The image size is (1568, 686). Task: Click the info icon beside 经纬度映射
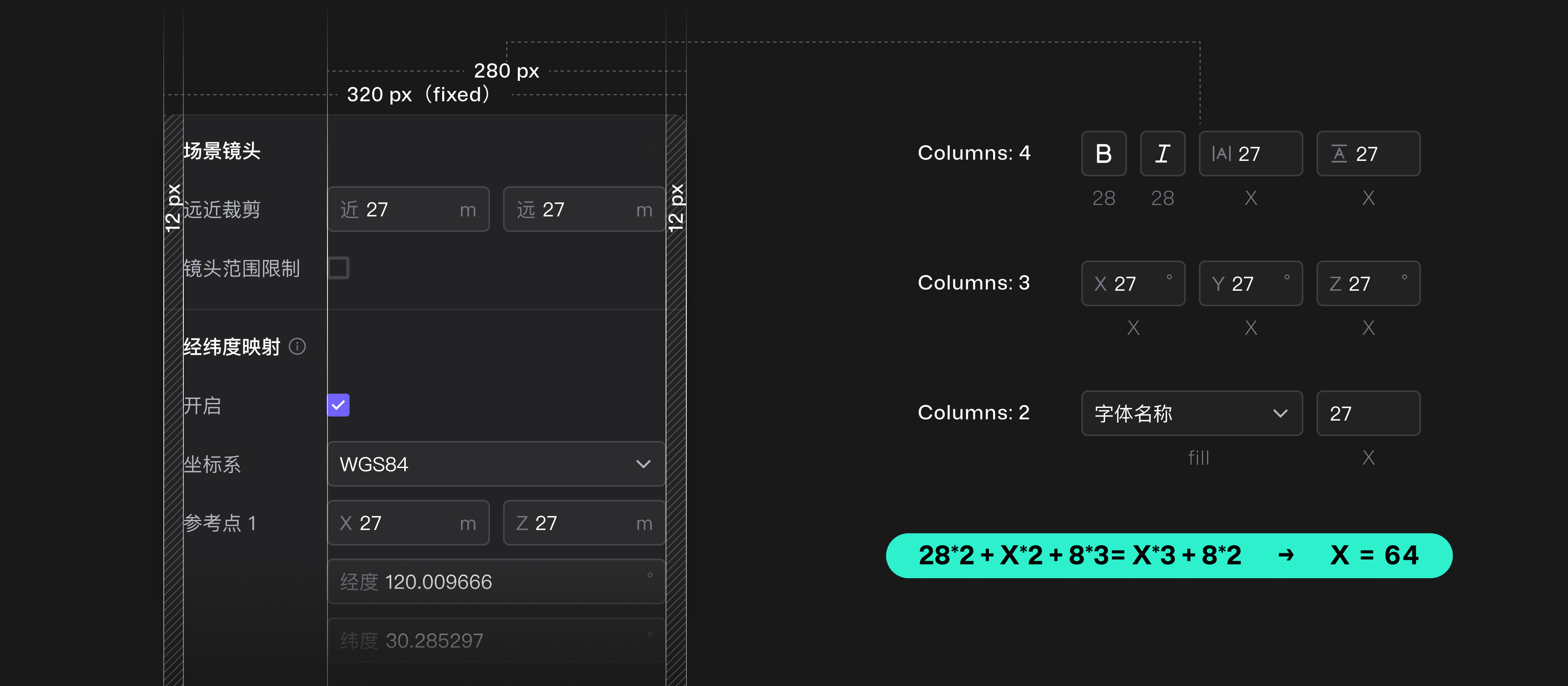(x=298, y=346)
